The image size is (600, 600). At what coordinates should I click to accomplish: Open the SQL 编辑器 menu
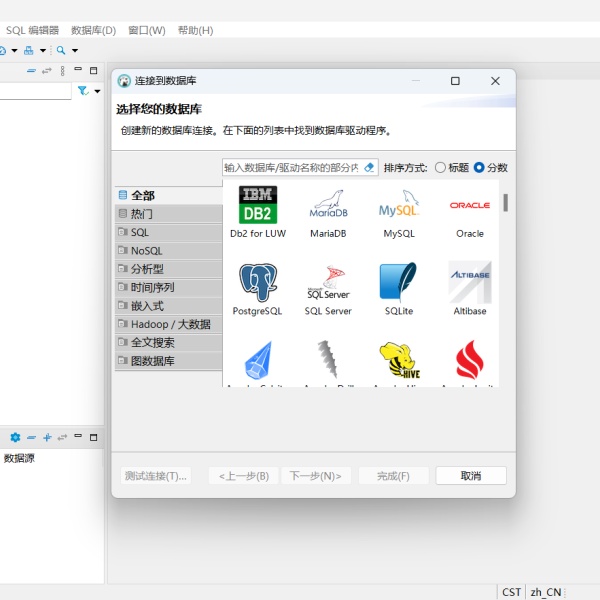pyautogui.click(x=32, y=30)
